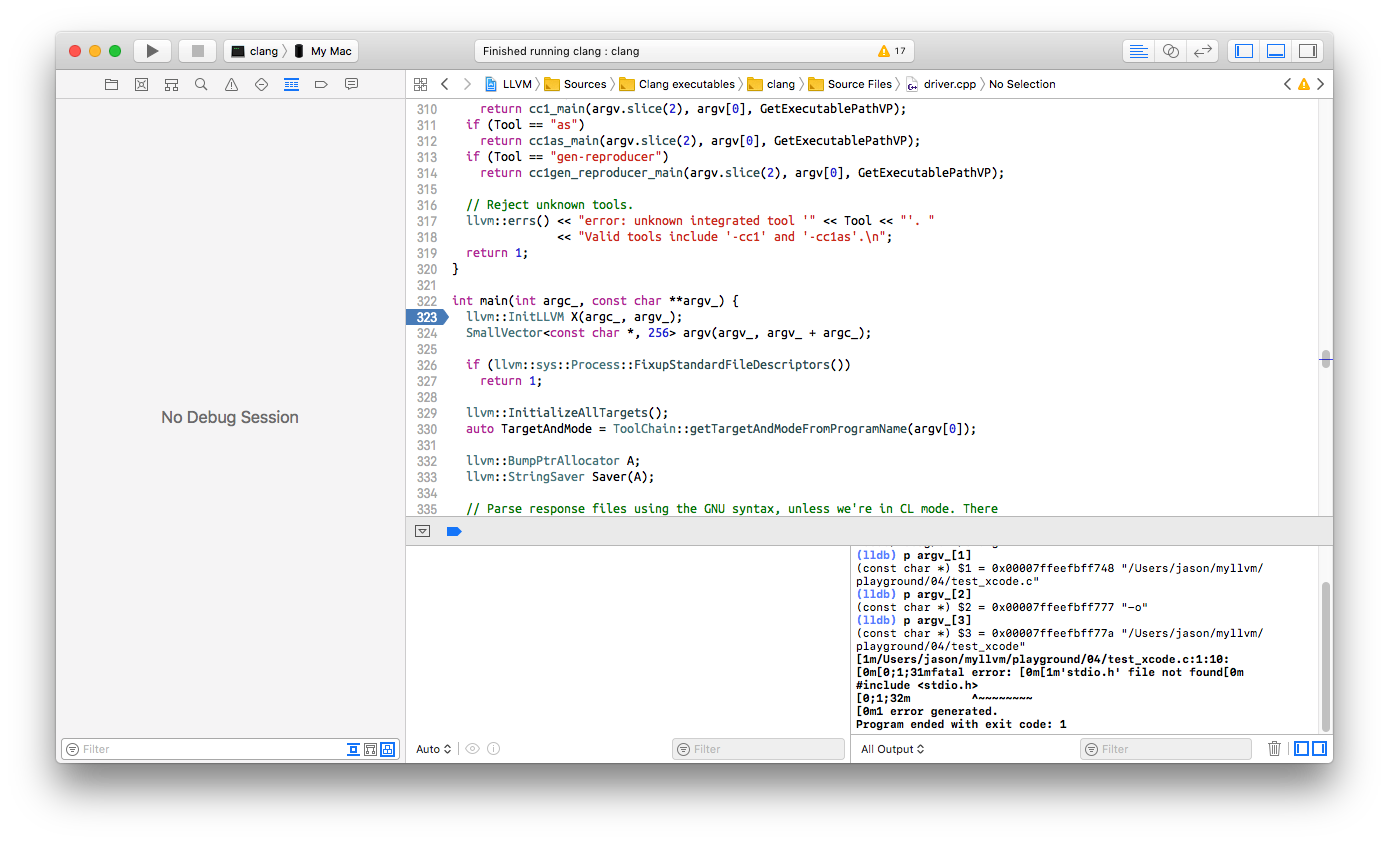Switch to the Assistant editor
The image size is (1389, 843).
pyautogui.click(x=1170, y=51)
